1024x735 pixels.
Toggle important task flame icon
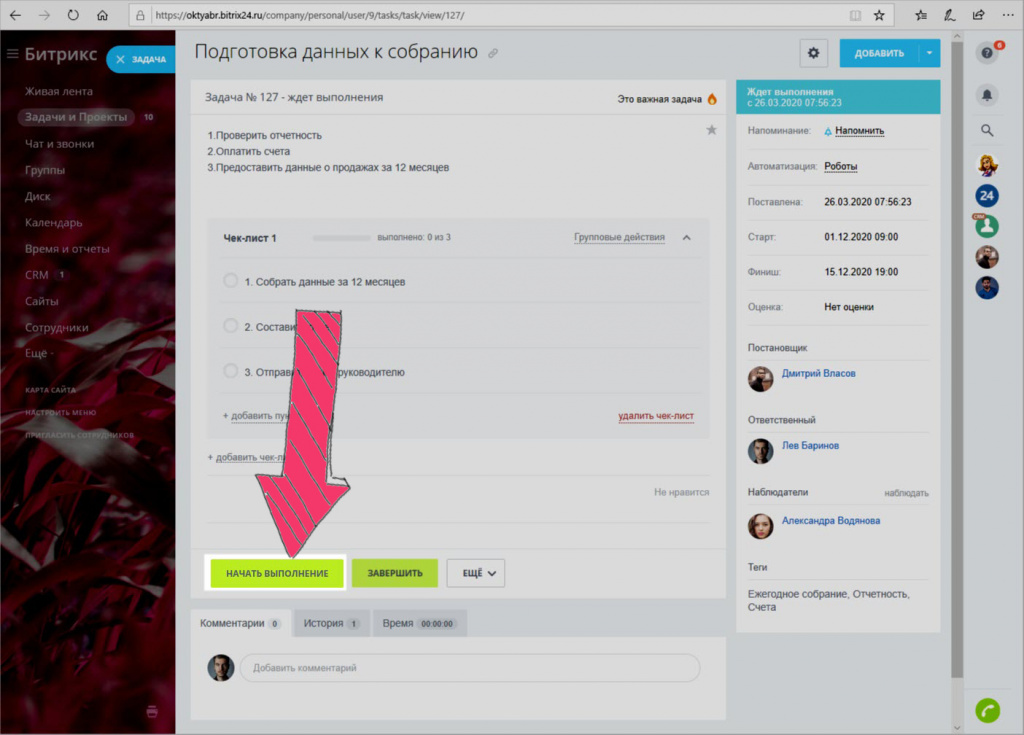point(712,99)
